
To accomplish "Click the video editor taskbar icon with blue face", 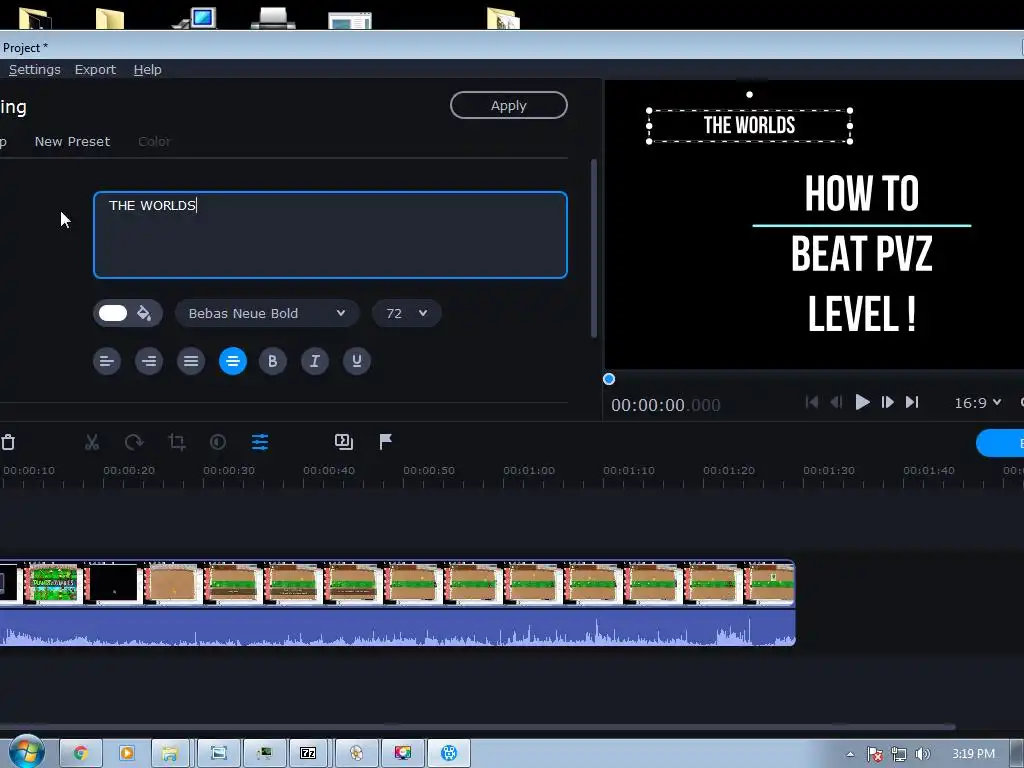I will click(449, 753).
